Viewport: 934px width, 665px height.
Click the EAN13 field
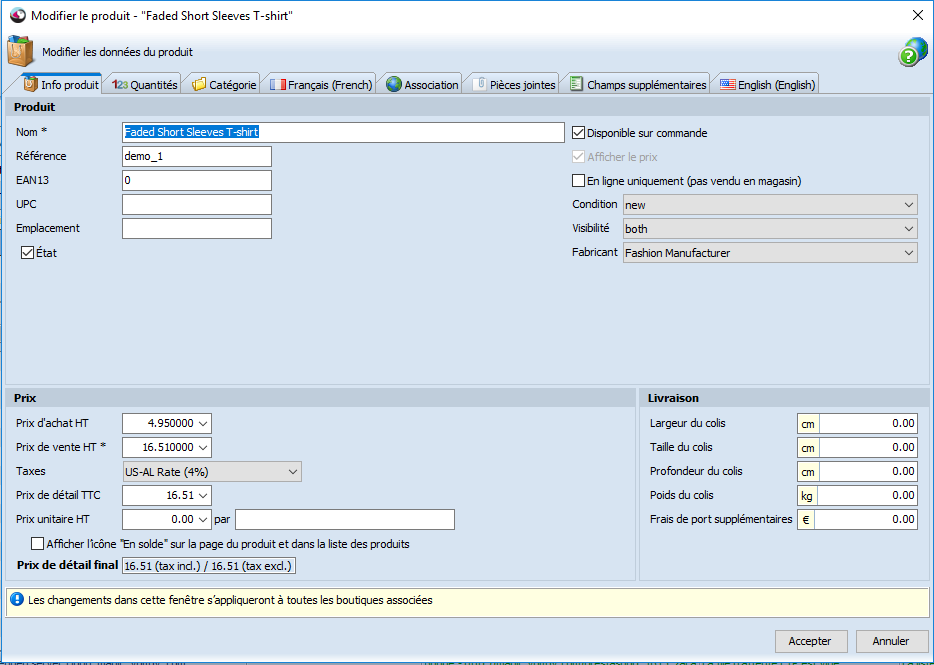pos(197,180)
